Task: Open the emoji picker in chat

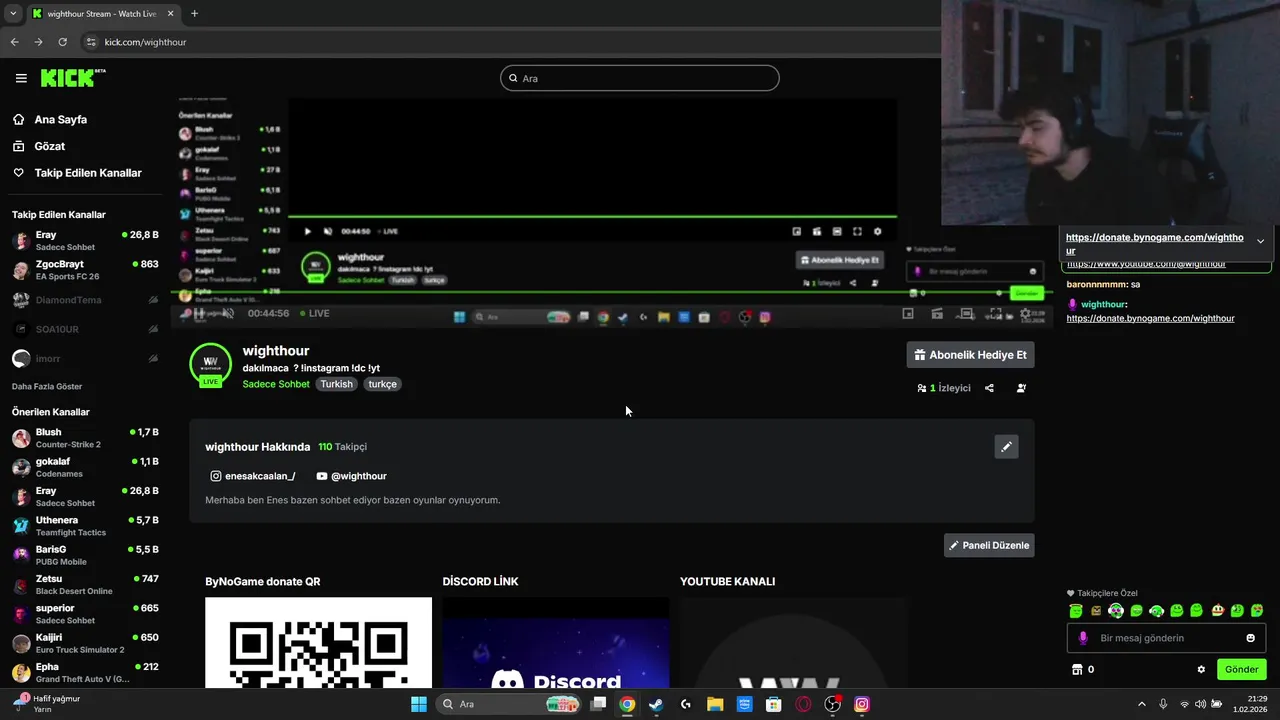Action: 1250,638
